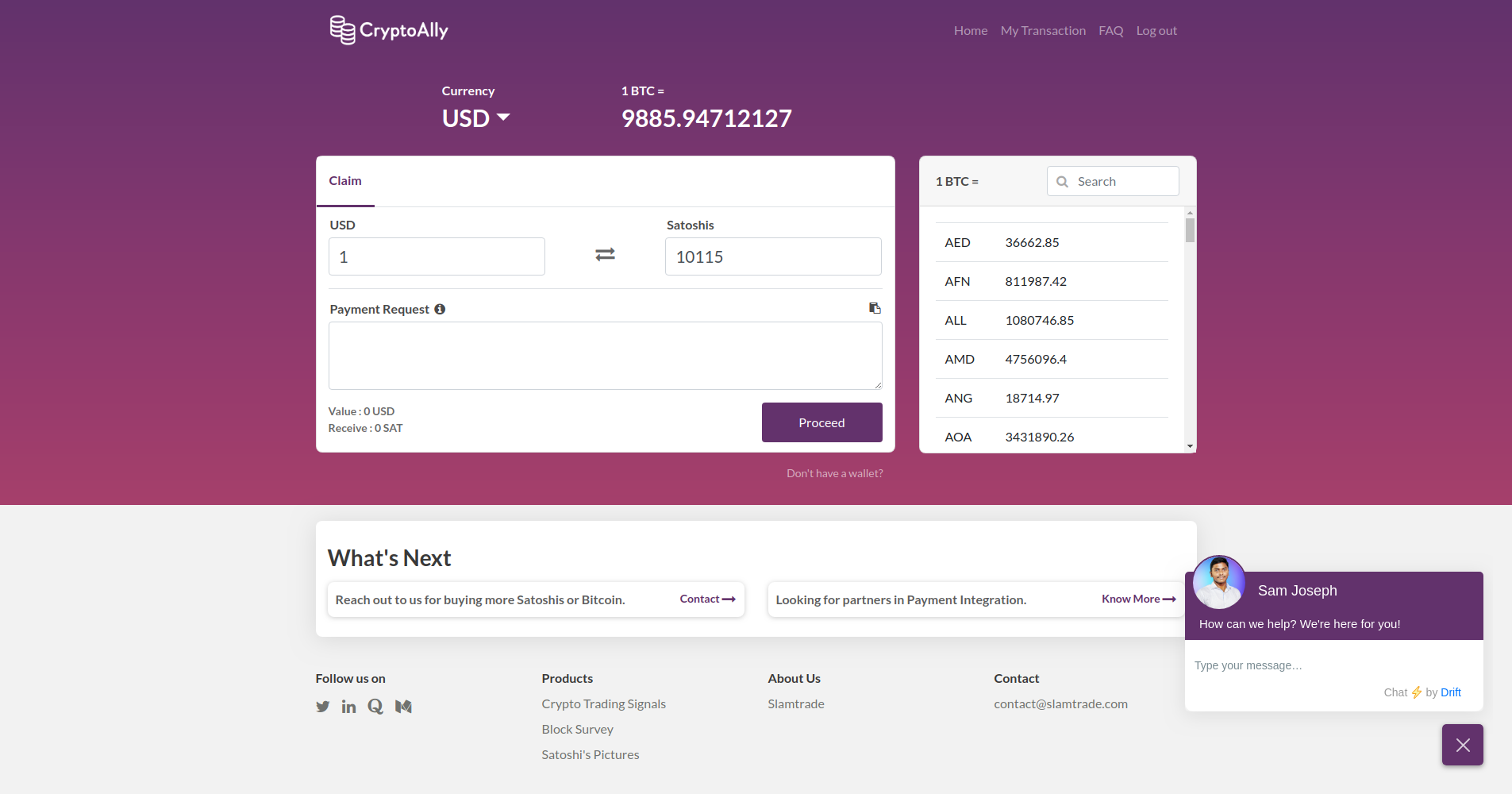Click inside the Satoshis amount field
The image size is (1512, 794).
[772, 256]
